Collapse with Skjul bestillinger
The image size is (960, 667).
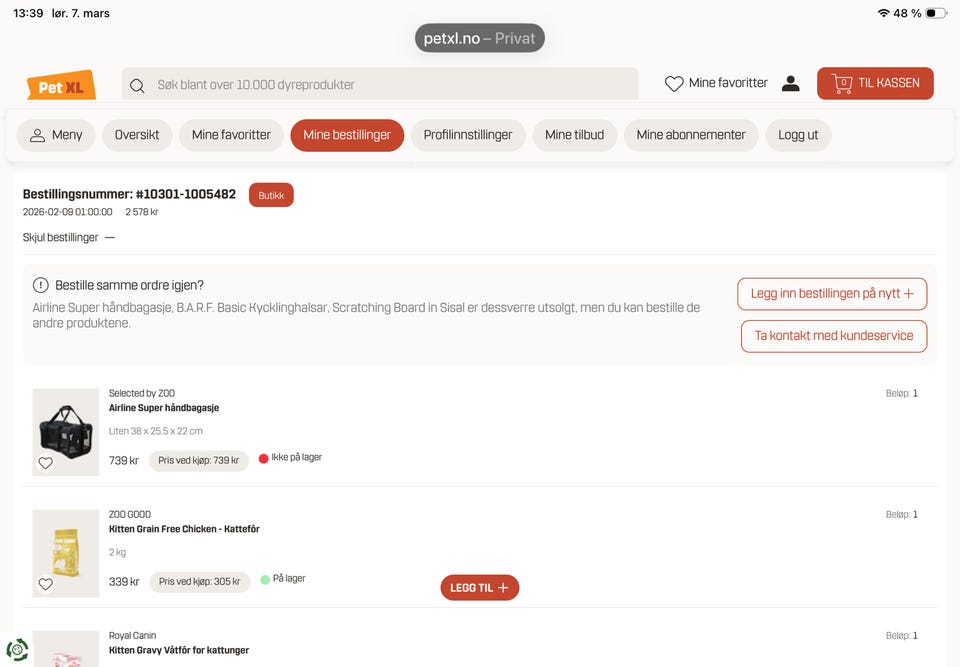[69, 238]
